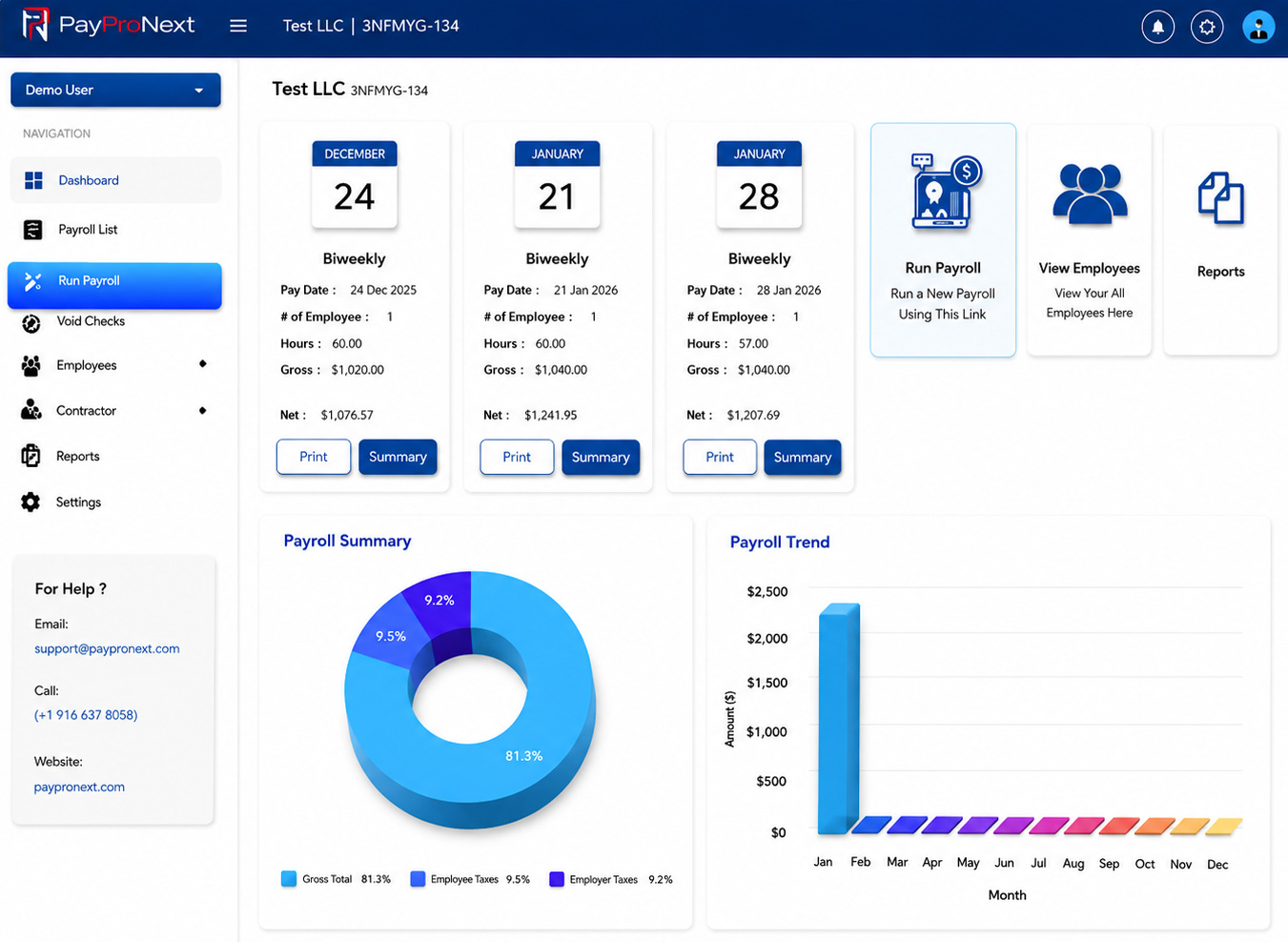
Task: Click the December 24 calendar icon
Action: (355, 185)
